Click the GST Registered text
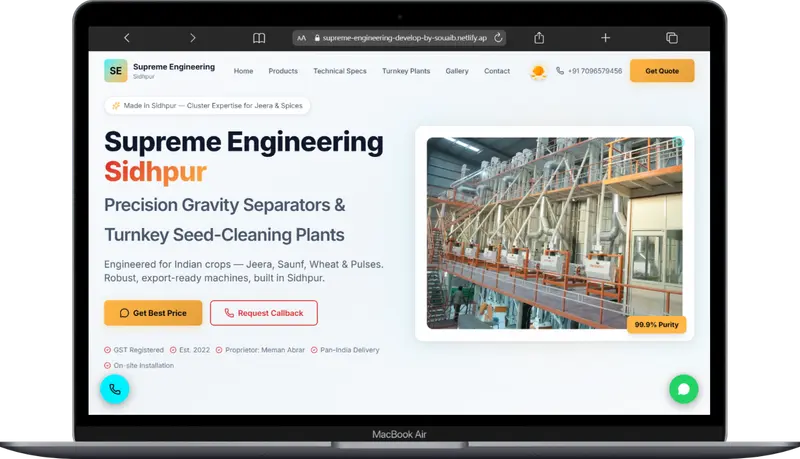Image resolution: width=800 pixels, height=459 pixels. click(x=139, y=350)
